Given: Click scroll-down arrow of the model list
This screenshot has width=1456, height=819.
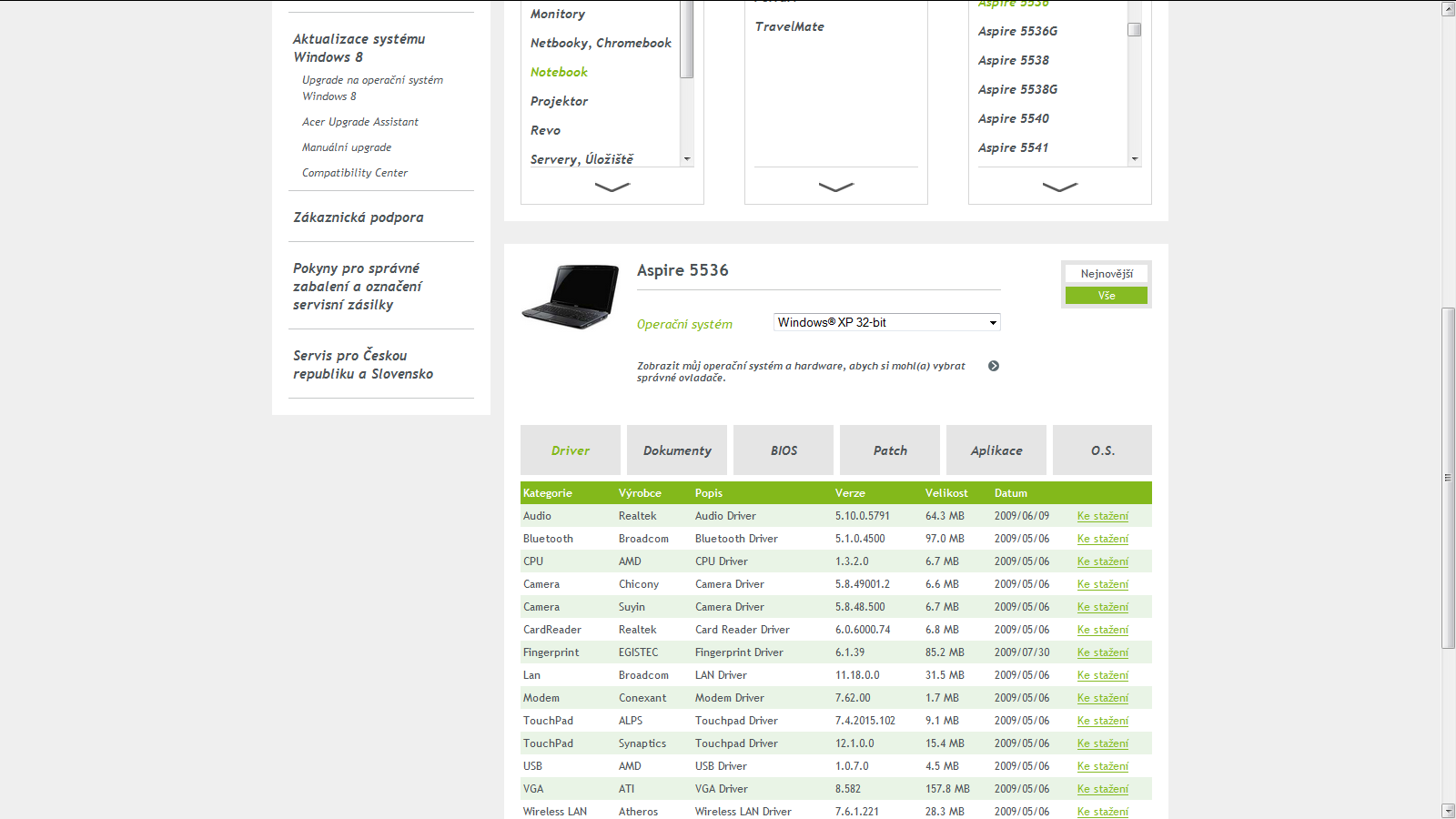Looking at the screenshot, I should pyautogui.click(x=1135, y=159).
